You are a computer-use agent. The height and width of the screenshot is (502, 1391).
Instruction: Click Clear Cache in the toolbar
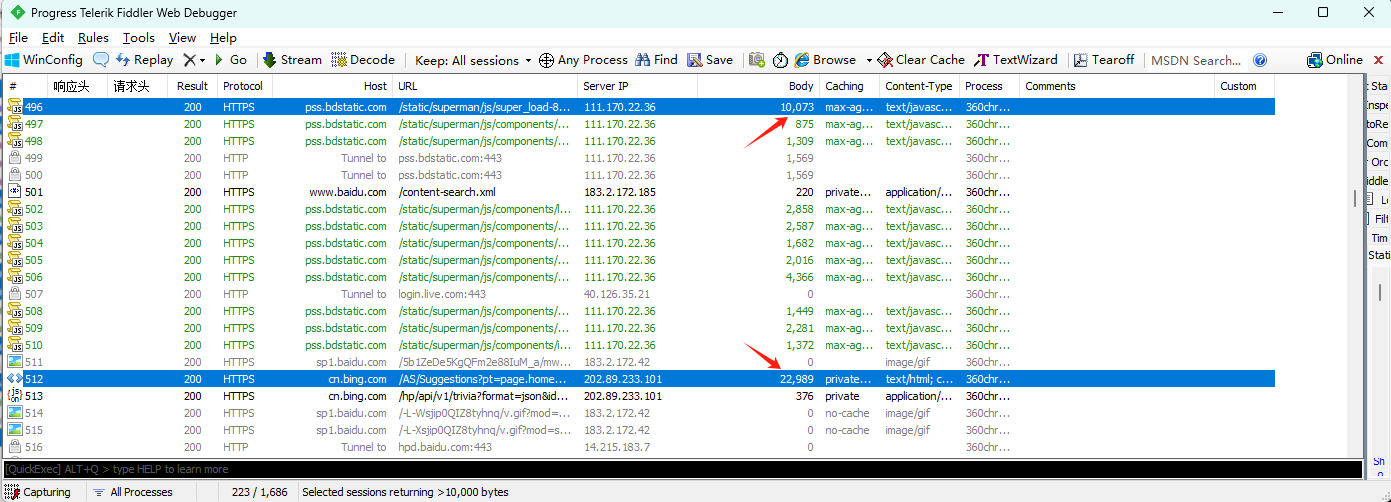click(921, 60)
